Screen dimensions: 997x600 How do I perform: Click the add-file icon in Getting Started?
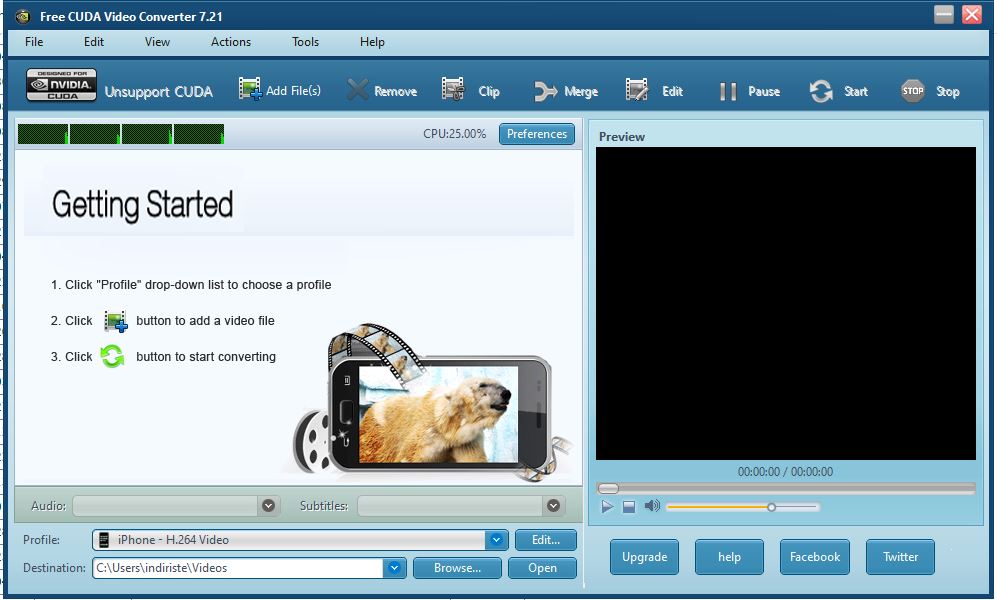pyautogui.click(x=115, y=321)
